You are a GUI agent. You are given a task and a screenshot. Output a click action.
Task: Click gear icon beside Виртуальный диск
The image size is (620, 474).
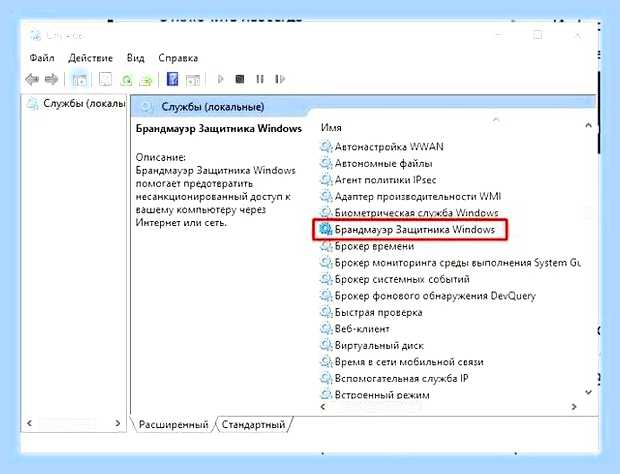click(x=326, y=346)
